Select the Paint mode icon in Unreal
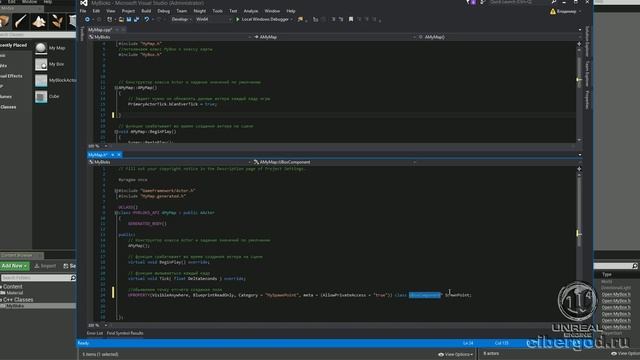This screenshot has height=360, width=640. [20, 21]
